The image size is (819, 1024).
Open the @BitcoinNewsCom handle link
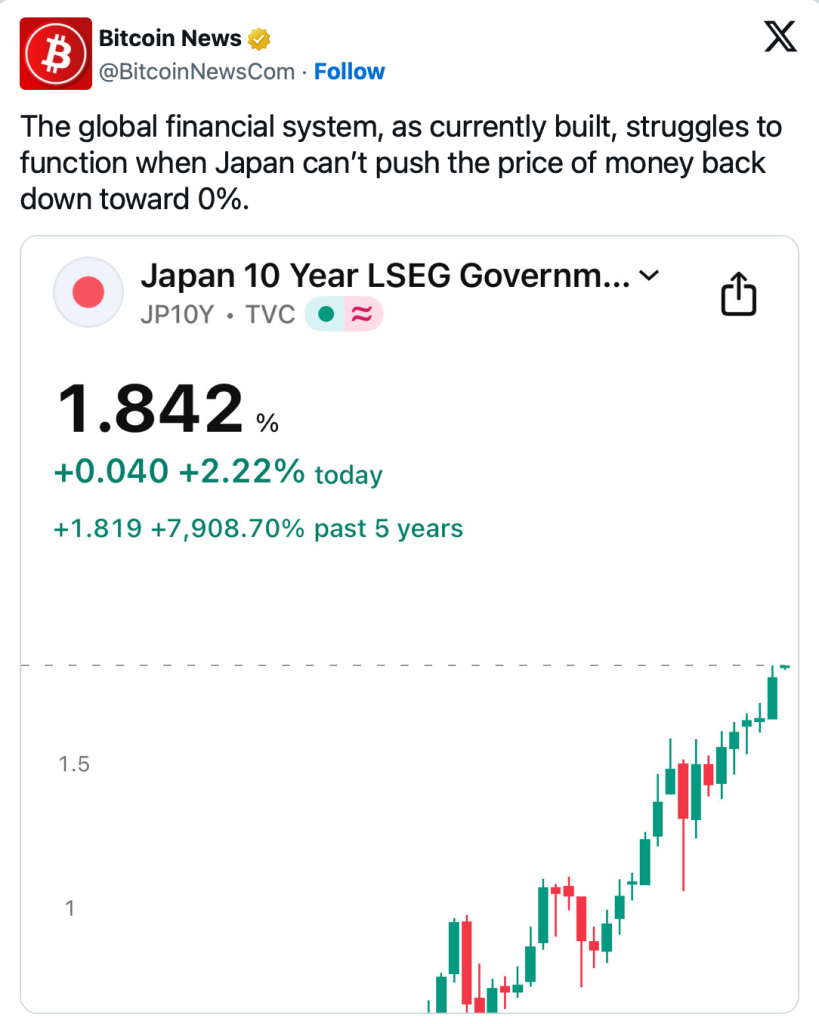pos(197,71)
